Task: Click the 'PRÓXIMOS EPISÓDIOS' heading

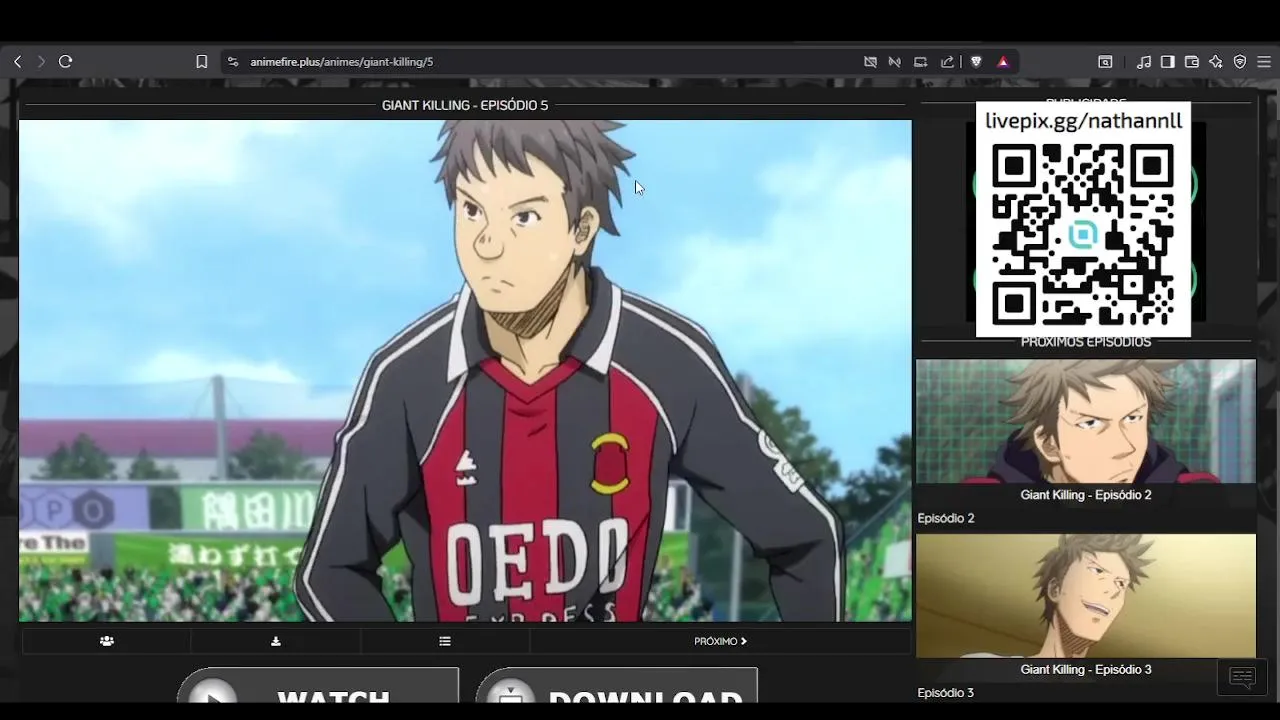Action: coord(1086,342)
